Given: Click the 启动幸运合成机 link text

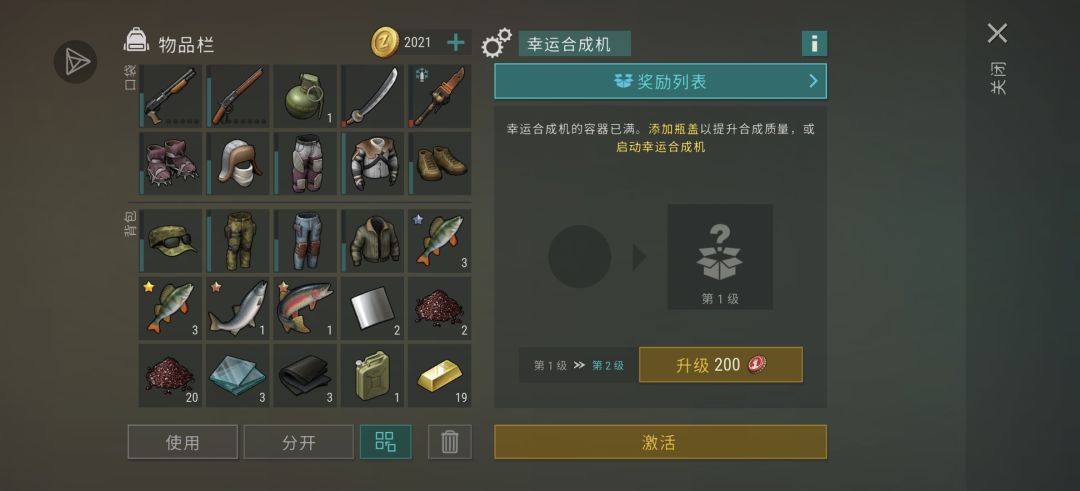Looking at the screenshot, I should point(661,147).
